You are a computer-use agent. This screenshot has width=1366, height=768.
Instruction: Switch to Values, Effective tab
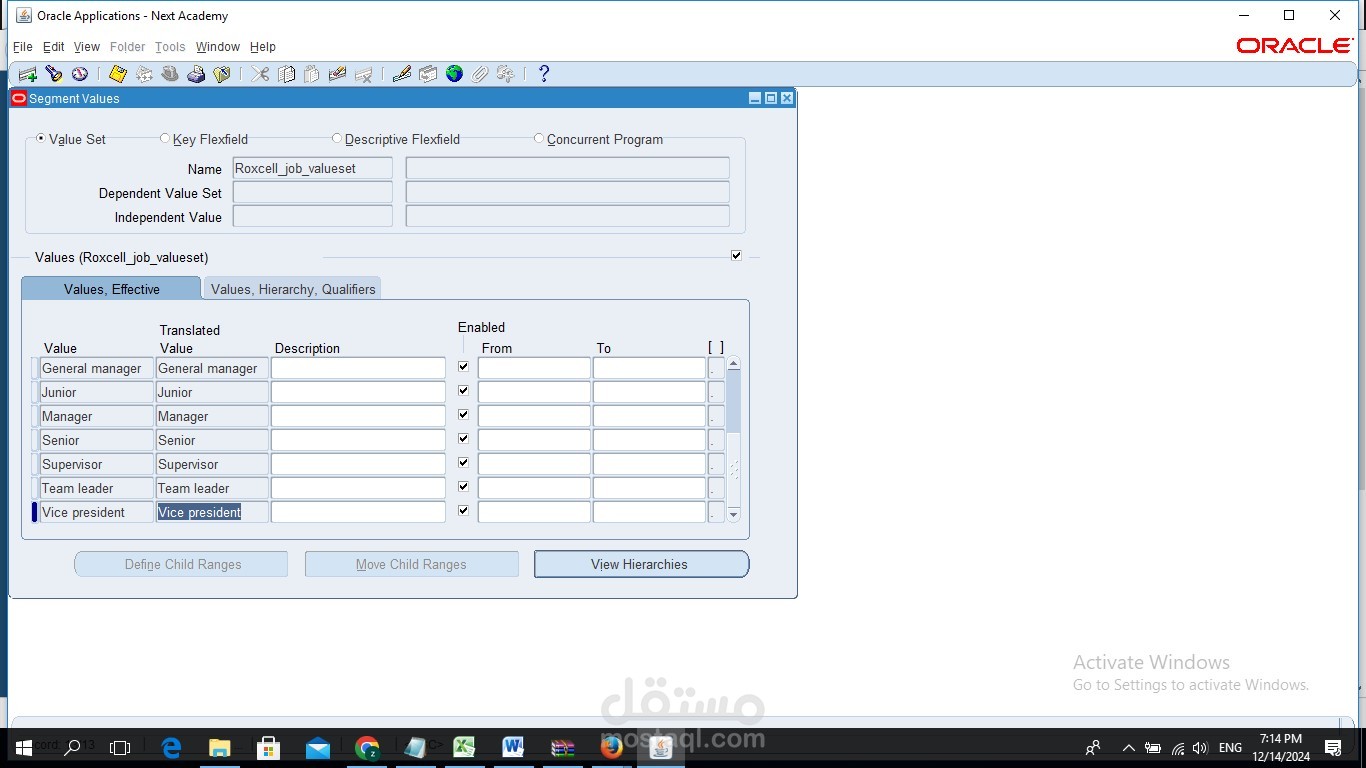(x=111, y=289)
